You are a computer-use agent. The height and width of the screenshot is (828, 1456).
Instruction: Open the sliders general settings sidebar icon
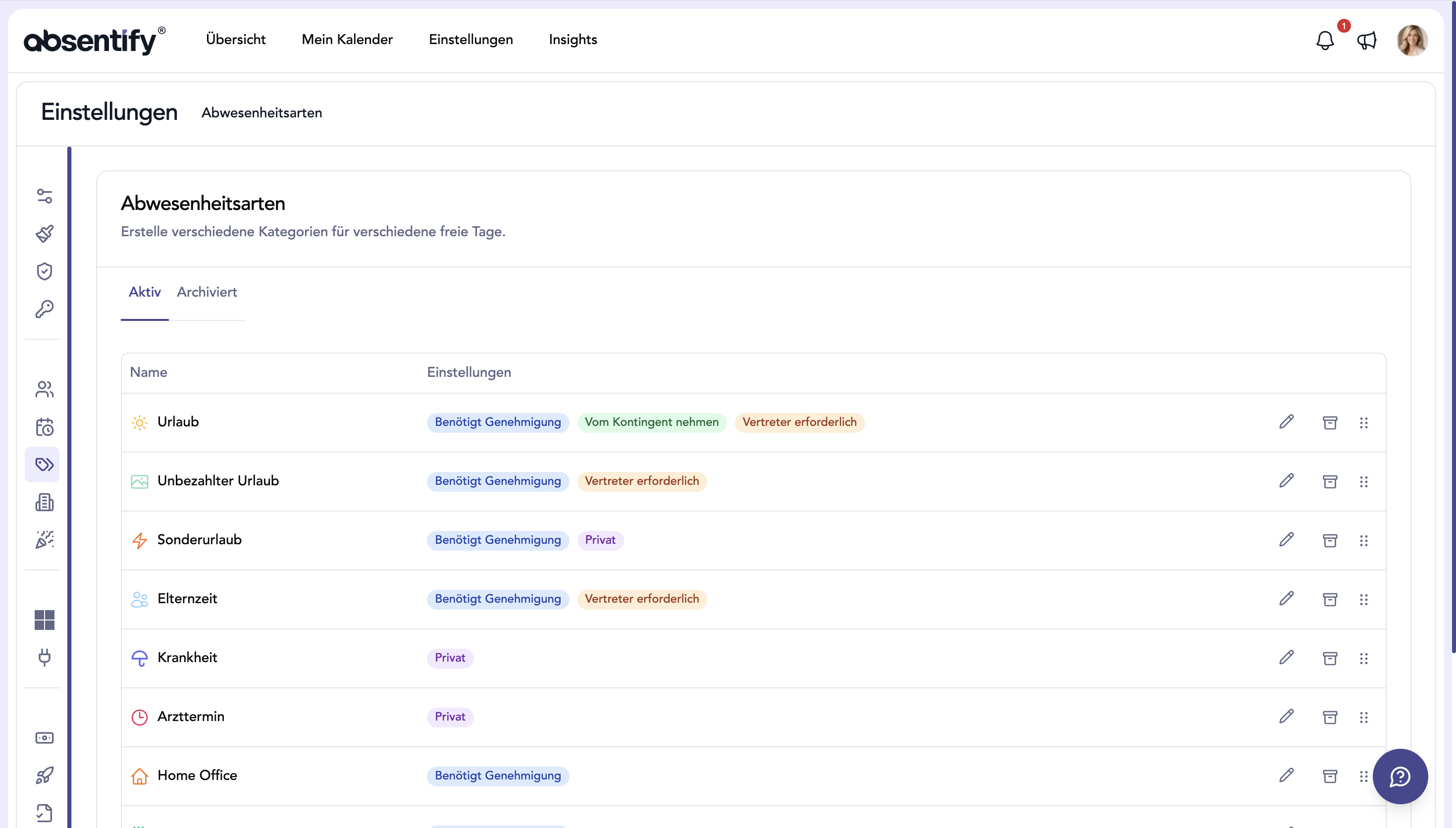click(x=45, y=196)
